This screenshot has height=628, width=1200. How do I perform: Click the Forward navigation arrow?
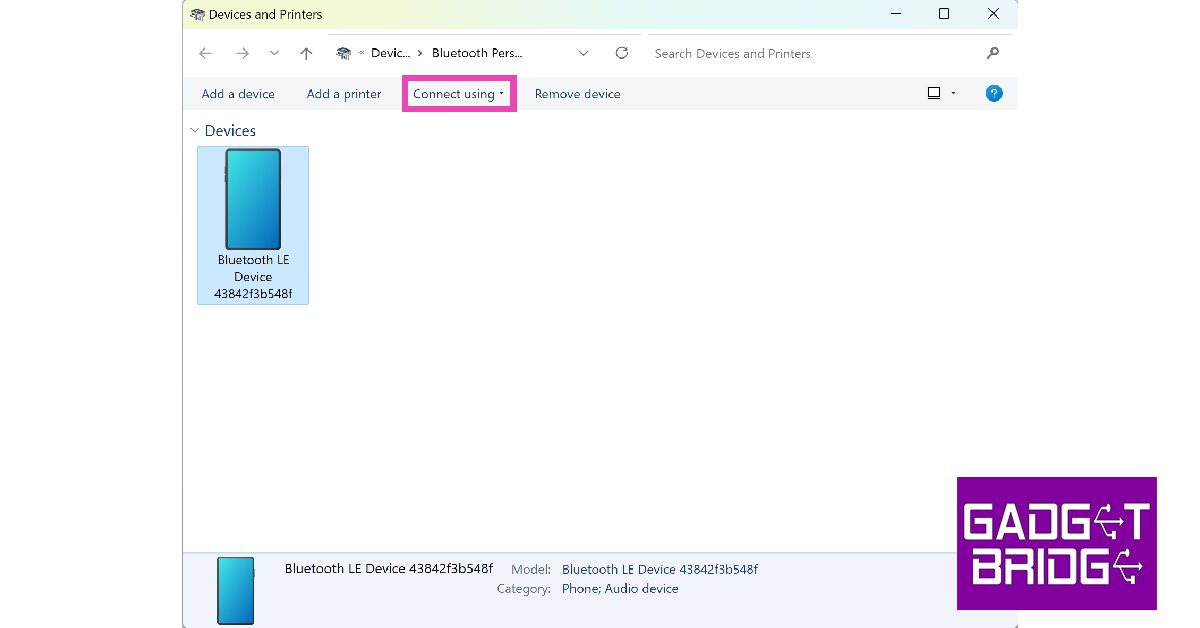coord(242,54)
